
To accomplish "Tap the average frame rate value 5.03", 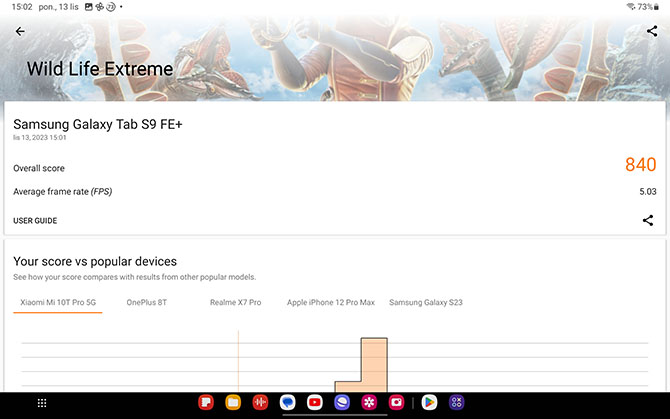I will point(648,191).
